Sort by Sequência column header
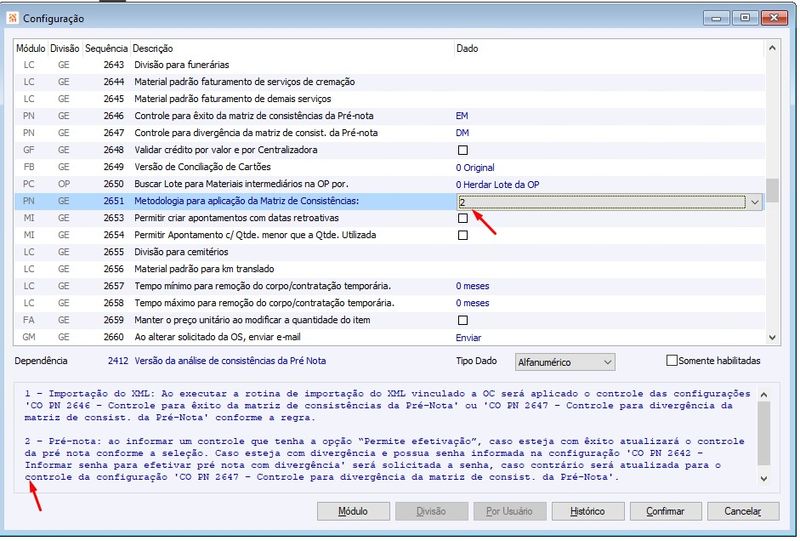800x541 pixels. 106,48
